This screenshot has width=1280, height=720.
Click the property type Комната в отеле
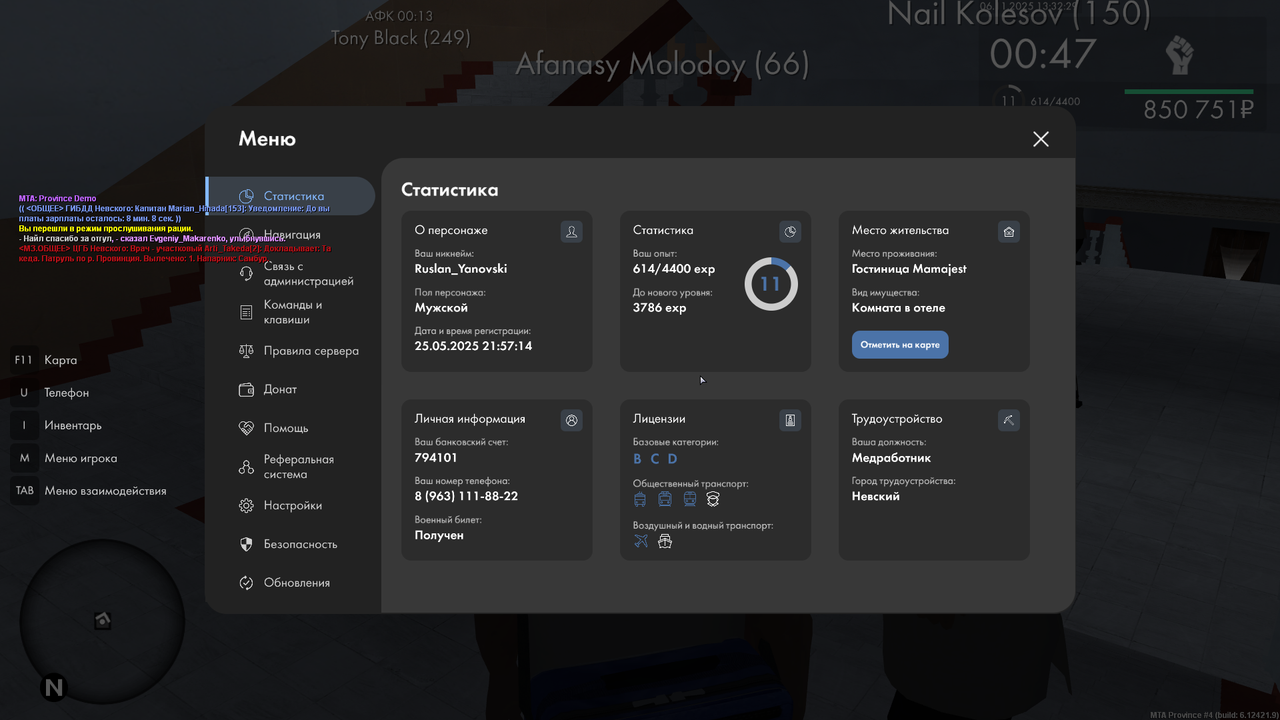(898, 308)
